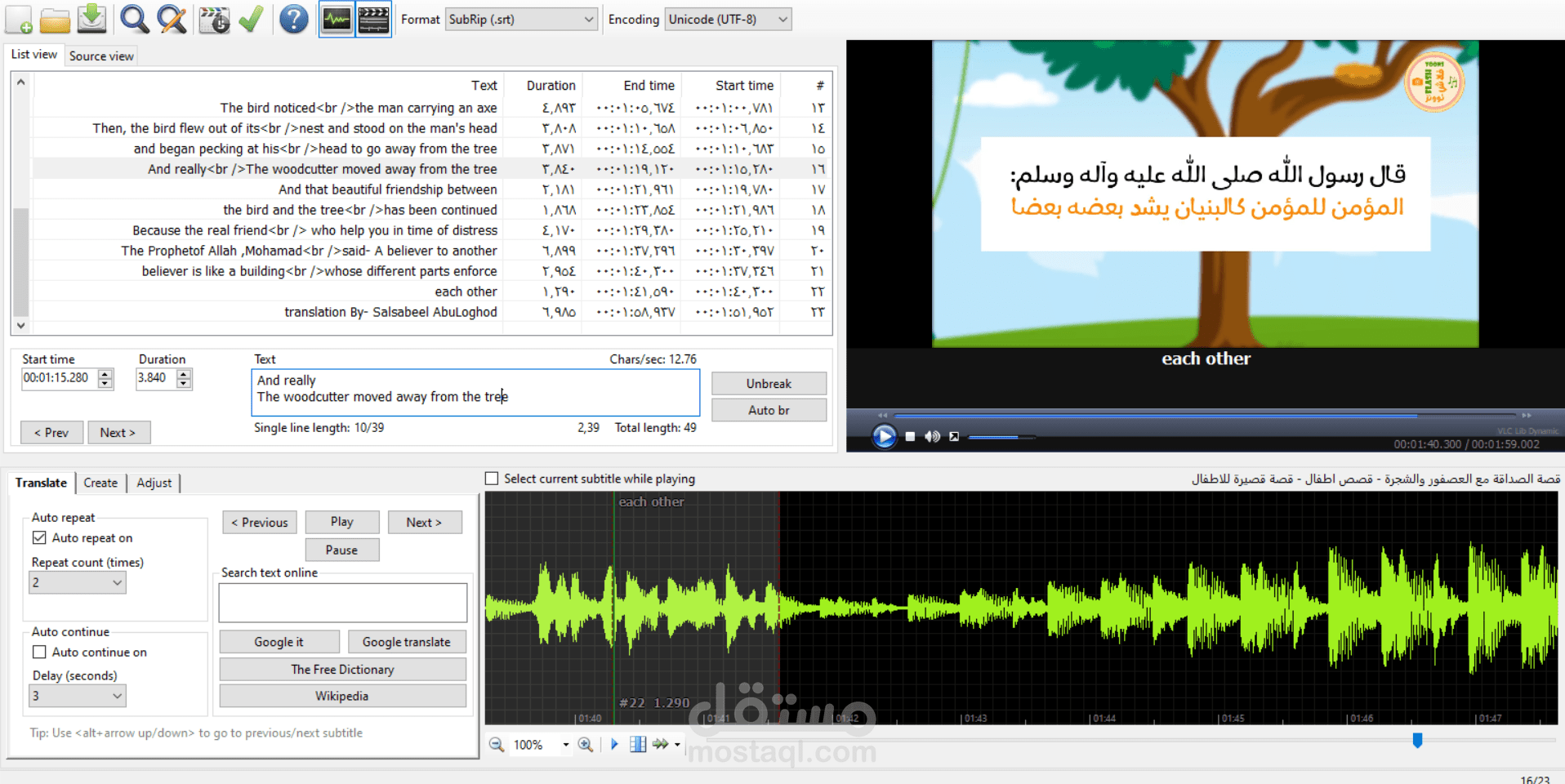The height and width of the screenshot is (784, 1565).
Task: Switch to Source view tab
Action: [x=101, y=56]
